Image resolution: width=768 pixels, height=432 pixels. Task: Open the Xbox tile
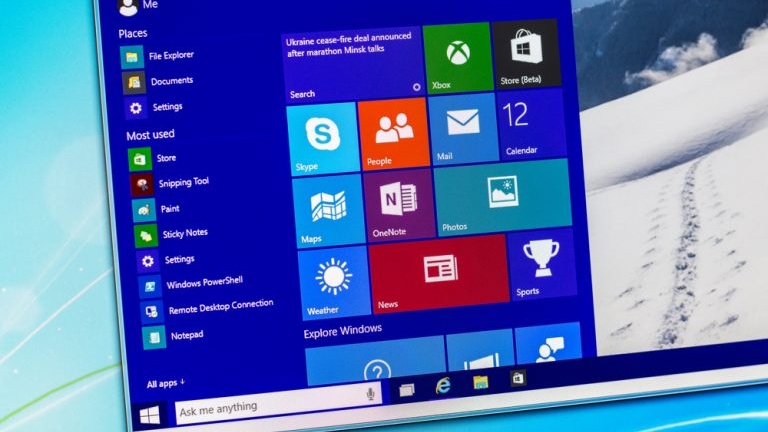pyautogui.click(x=458, y=58)
